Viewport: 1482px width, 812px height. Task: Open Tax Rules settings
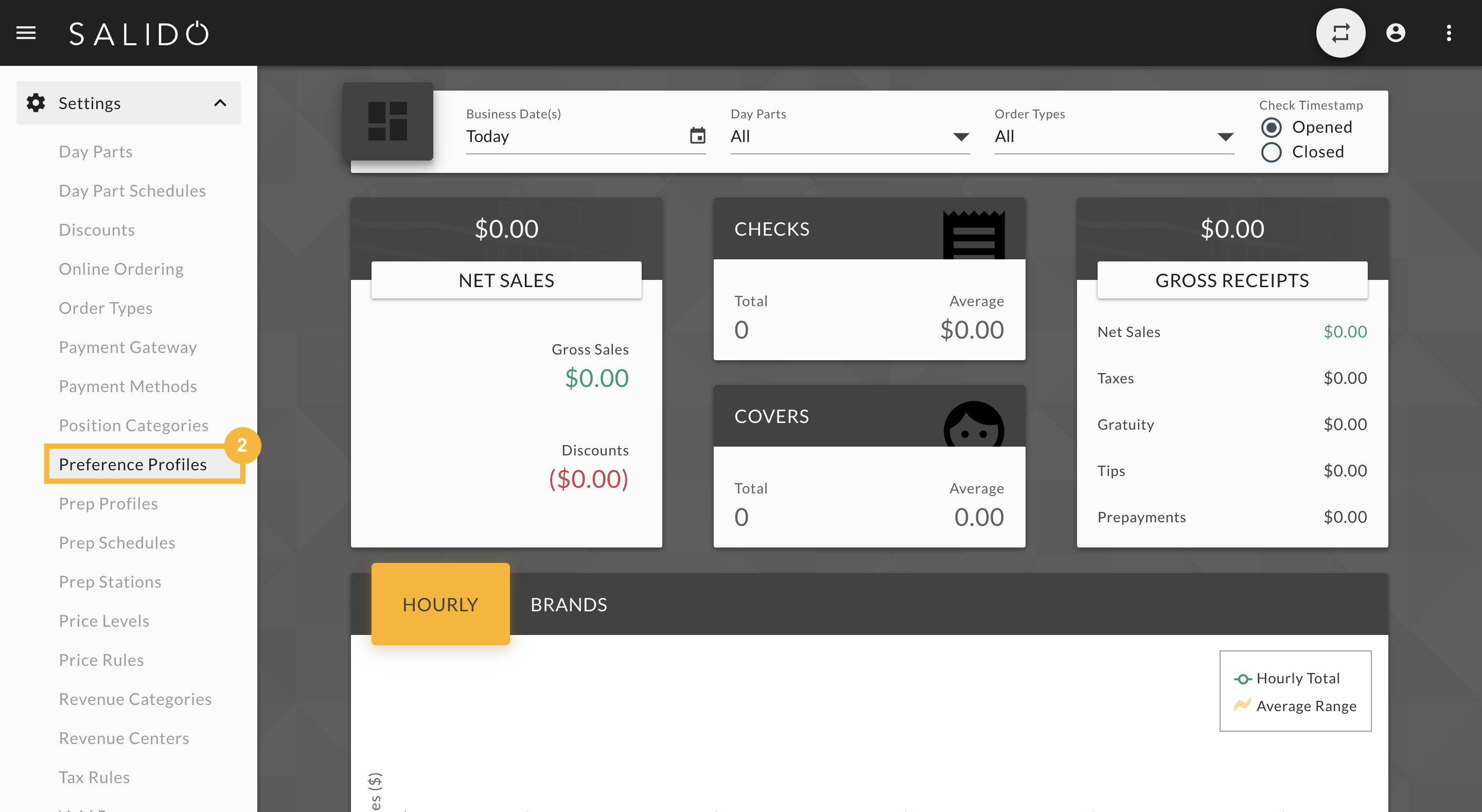(94, 778)
